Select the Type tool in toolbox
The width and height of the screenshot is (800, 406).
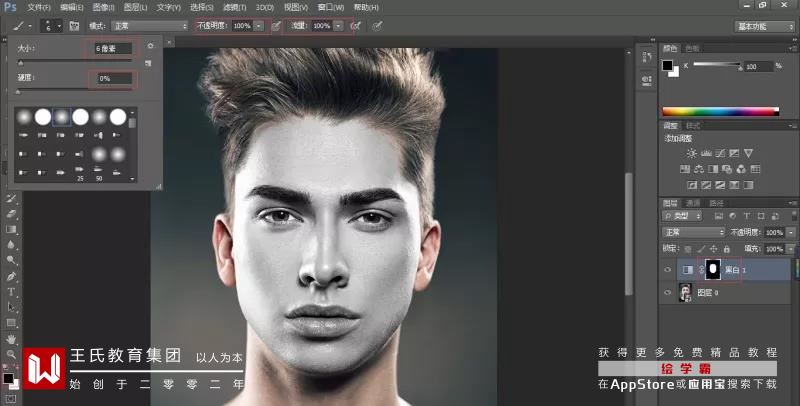(11, 292)
